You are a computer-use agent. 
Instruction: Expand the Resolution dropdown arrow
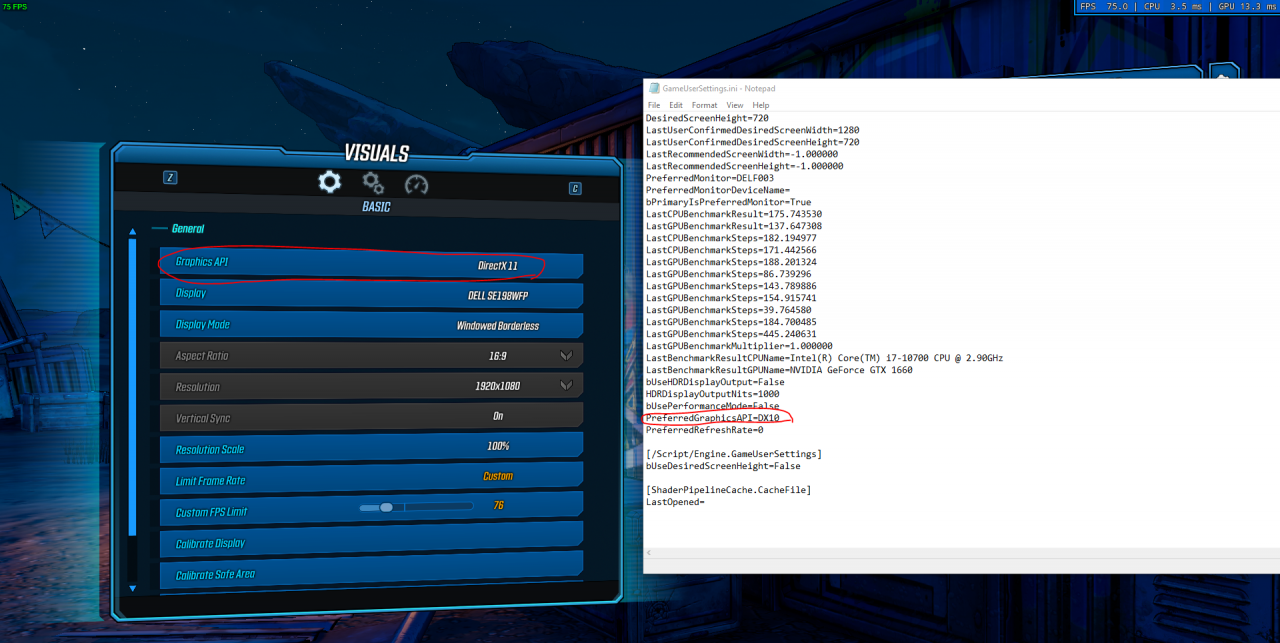[x=566, y=385]
